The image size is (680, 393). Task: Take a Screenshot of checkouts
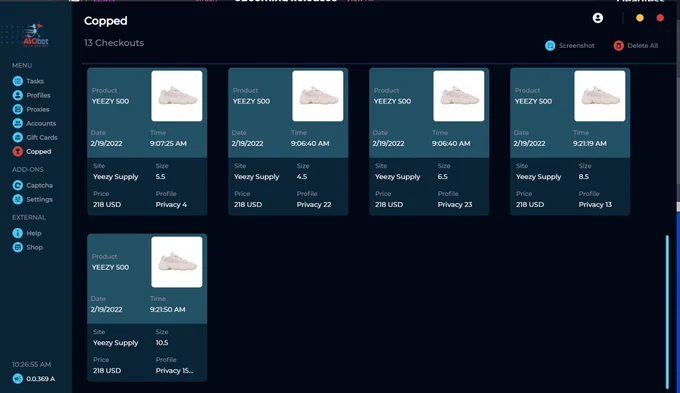coord(576,46)
